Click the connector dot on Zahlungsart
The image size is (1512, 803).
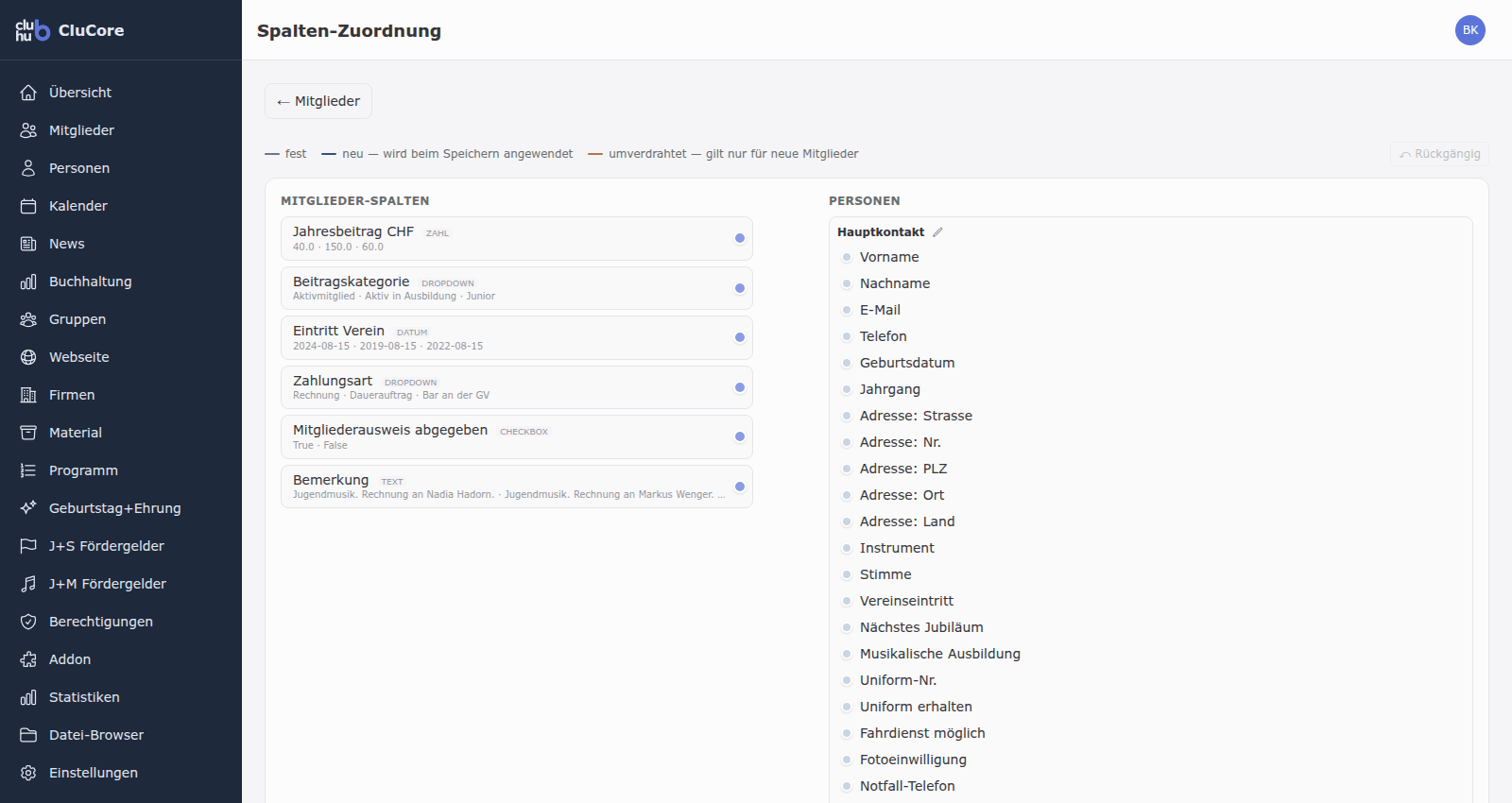point(740,387)
